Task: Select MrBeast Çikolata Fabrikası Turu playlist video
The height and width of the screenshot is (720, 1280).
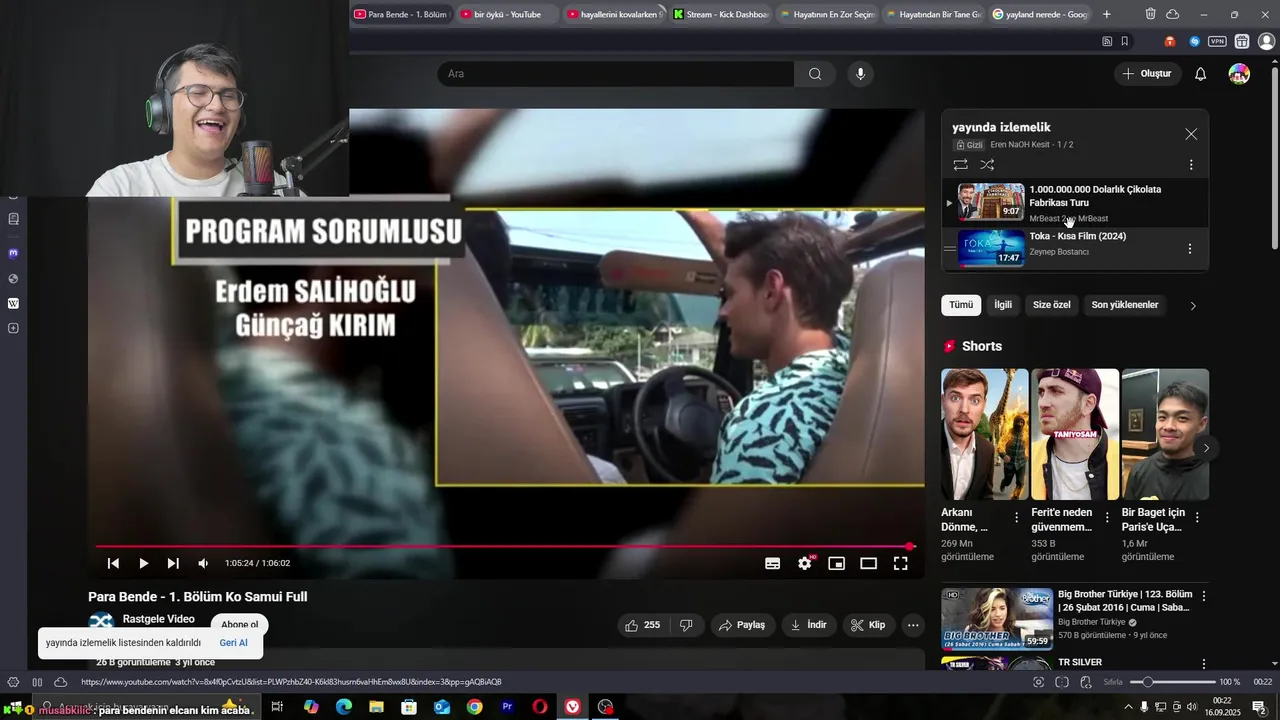Action: coord(1075,202)
